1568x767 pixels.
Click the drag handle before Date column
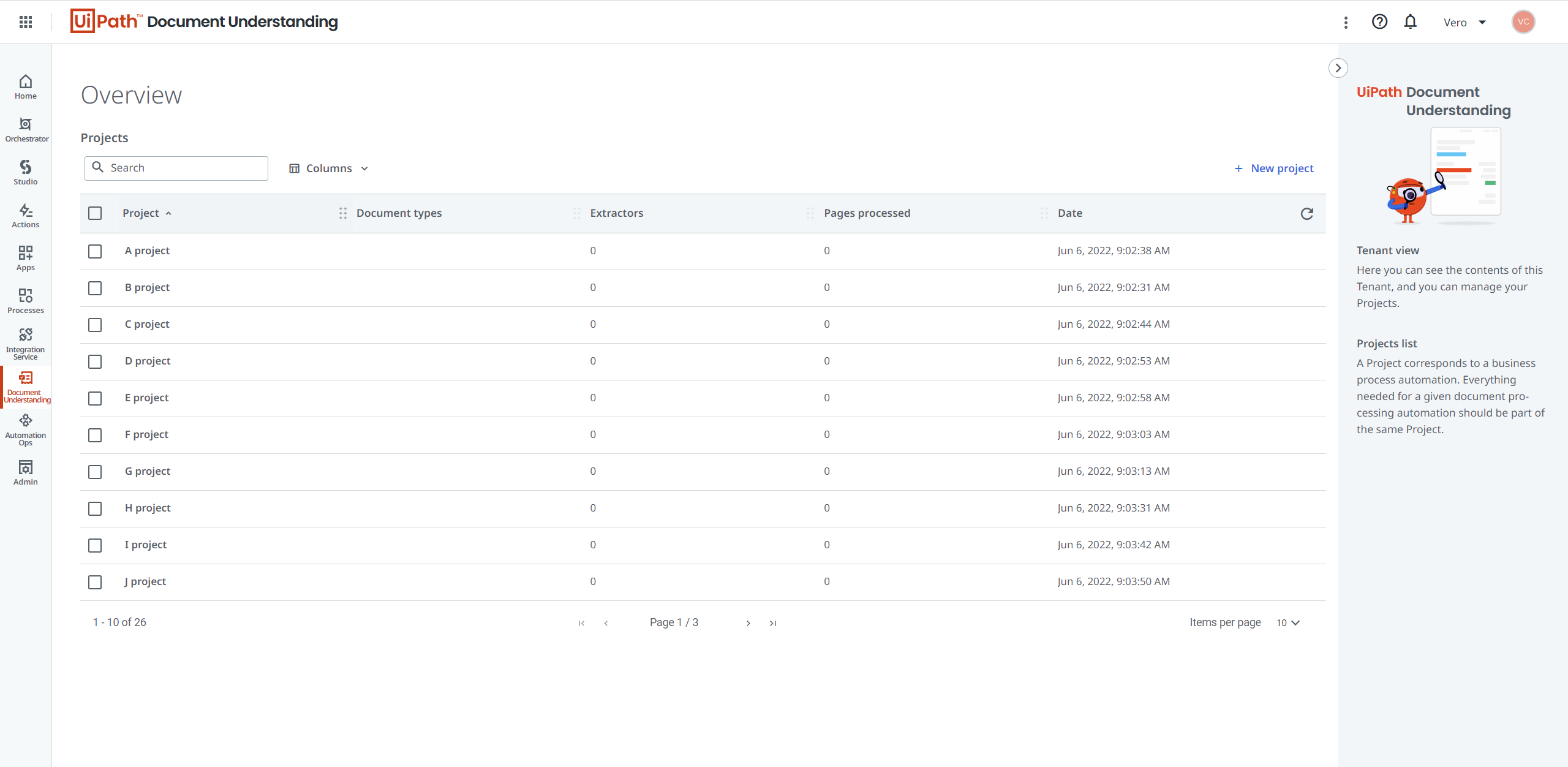(x=1044, y=213)
